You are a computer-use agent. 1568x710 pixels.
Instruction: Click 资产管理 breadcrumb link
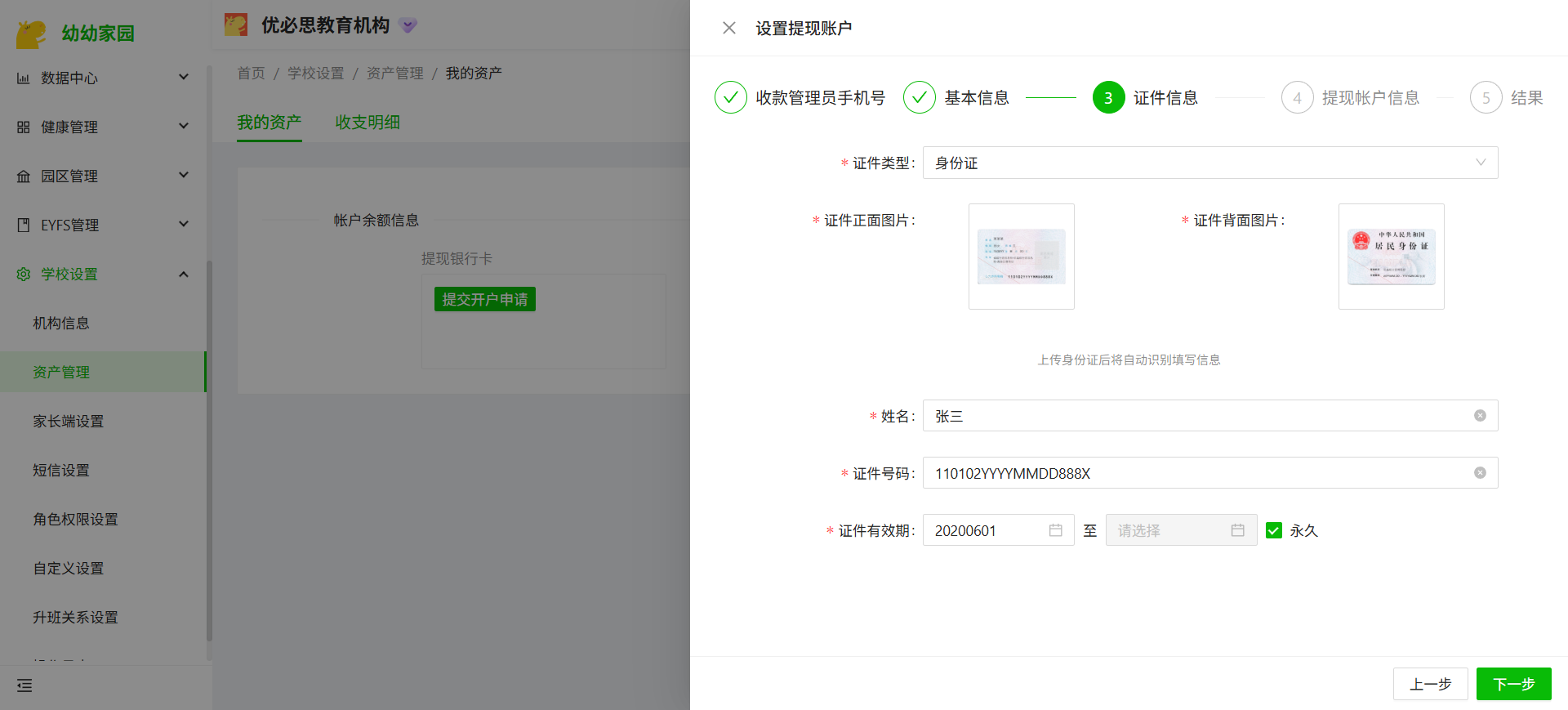(395, 74)
